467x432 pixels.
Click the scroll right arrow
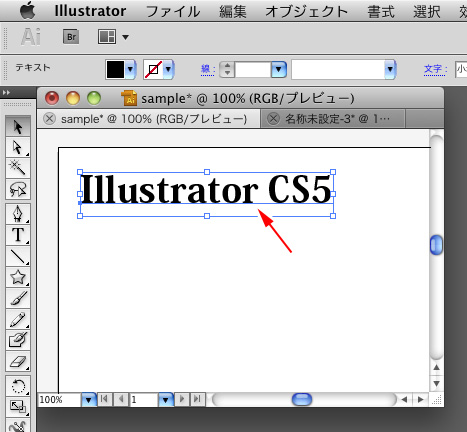[421, 399]
